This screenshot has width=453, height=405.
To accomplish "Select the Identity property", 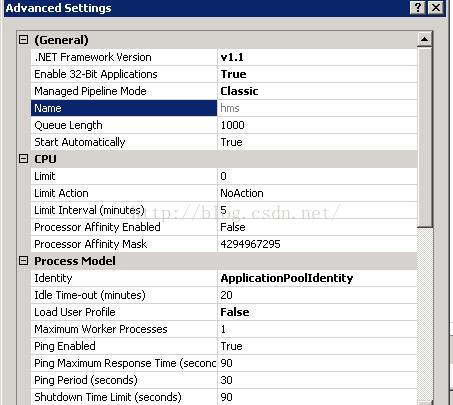I will coord(124,278).
